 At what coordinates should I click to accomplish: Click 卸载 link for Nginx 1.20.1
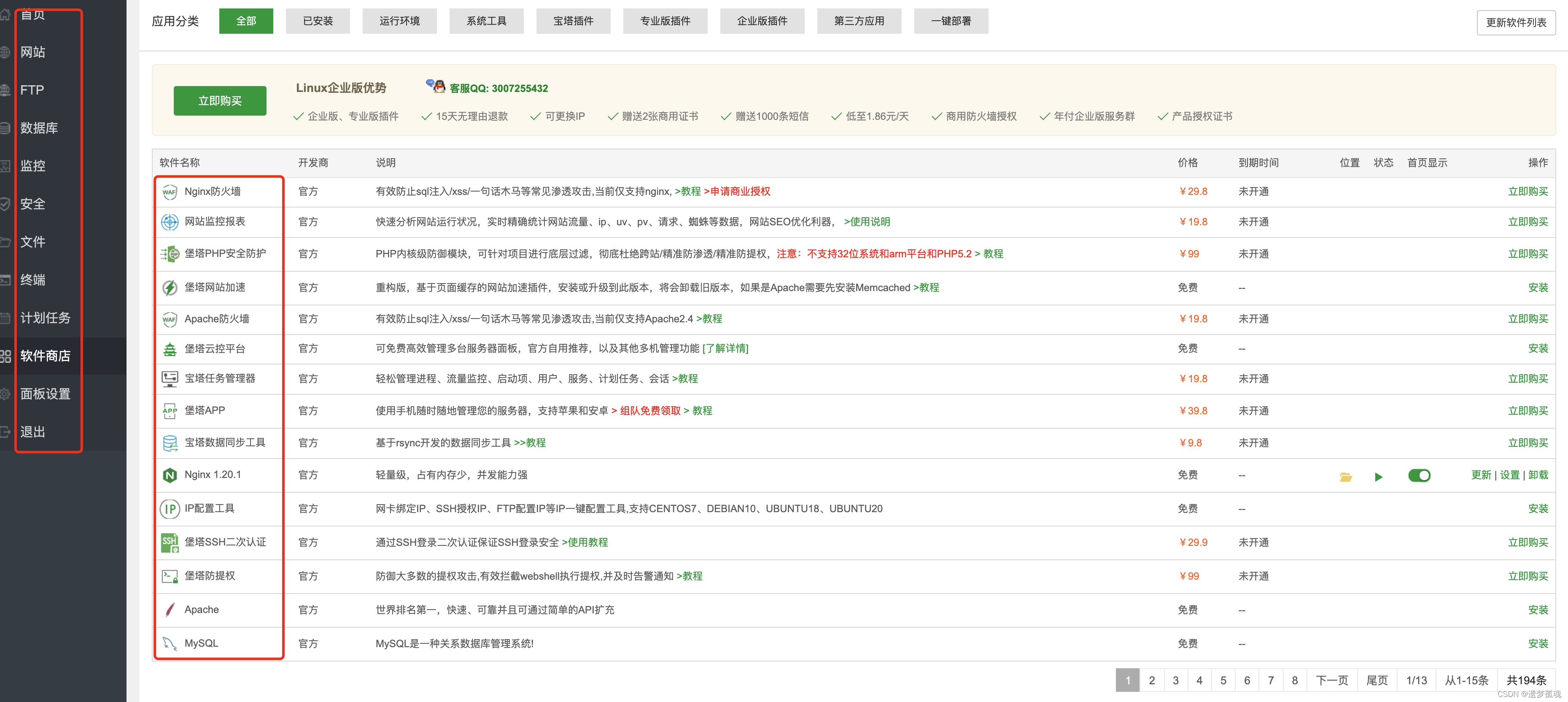click(1538, 475)
